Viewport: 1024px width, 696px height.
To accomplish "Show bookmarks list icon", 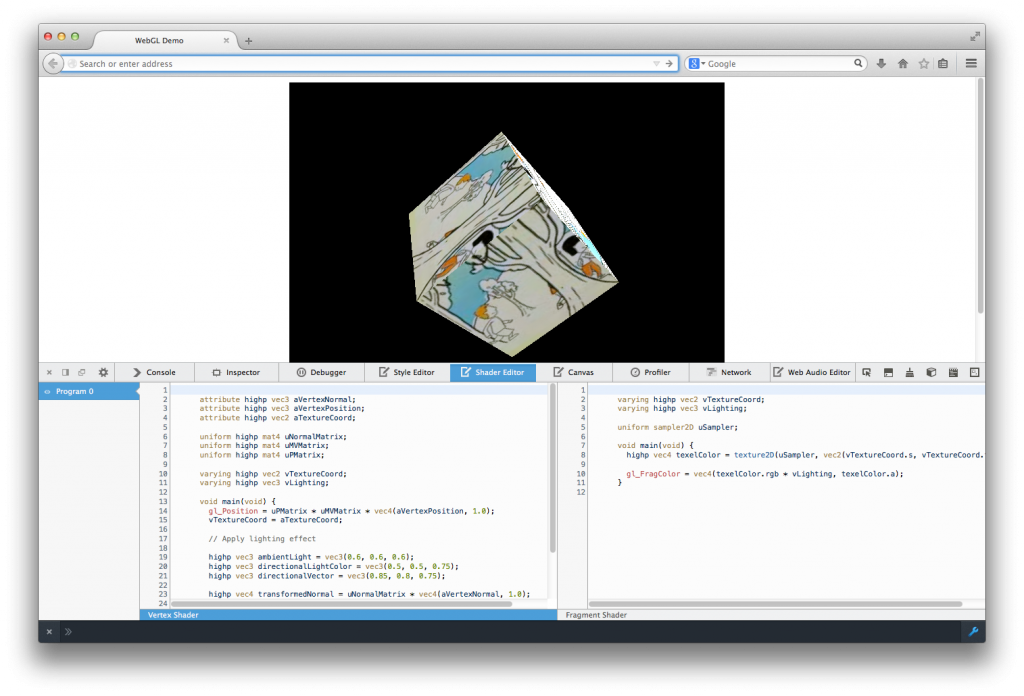I will (x=943, y=63).
